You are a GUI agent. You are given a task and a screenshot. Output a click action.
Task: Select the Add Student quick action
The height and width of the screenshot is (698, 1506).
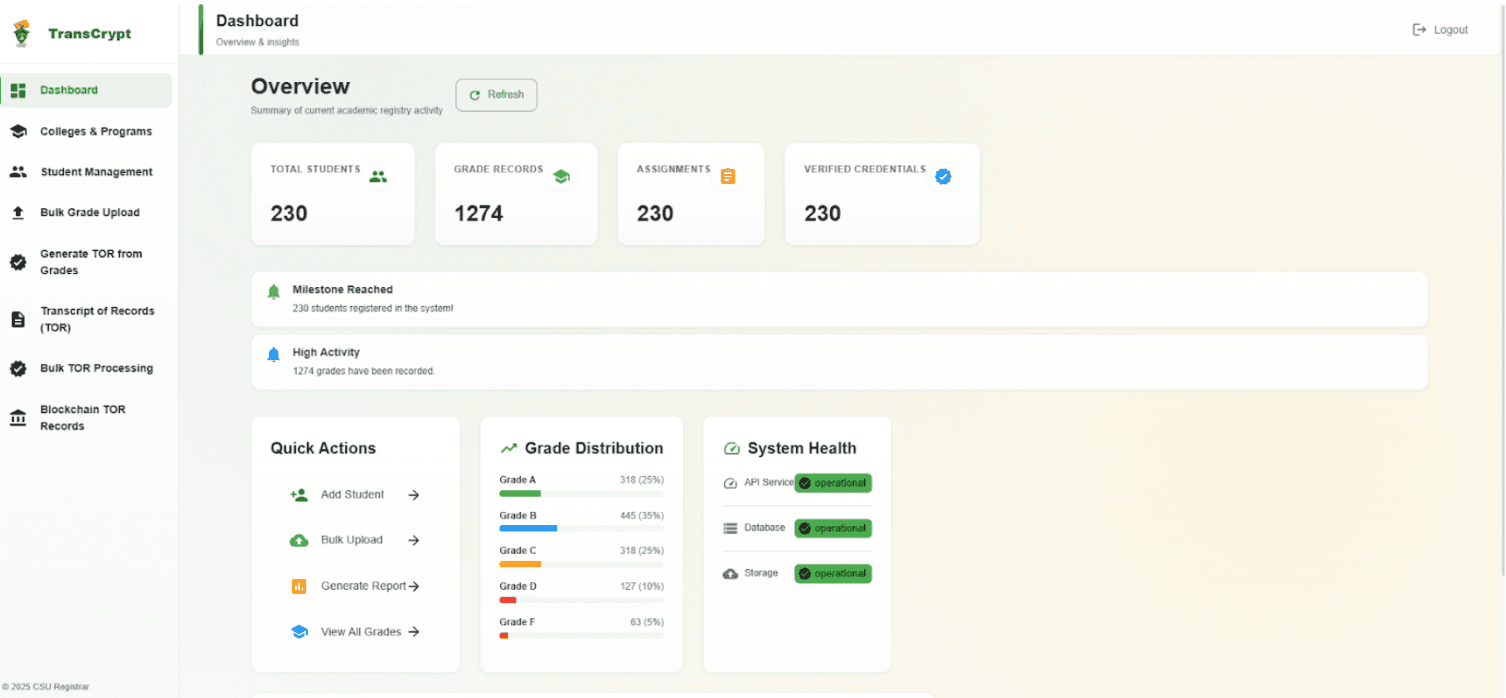[x=352, y=495]
